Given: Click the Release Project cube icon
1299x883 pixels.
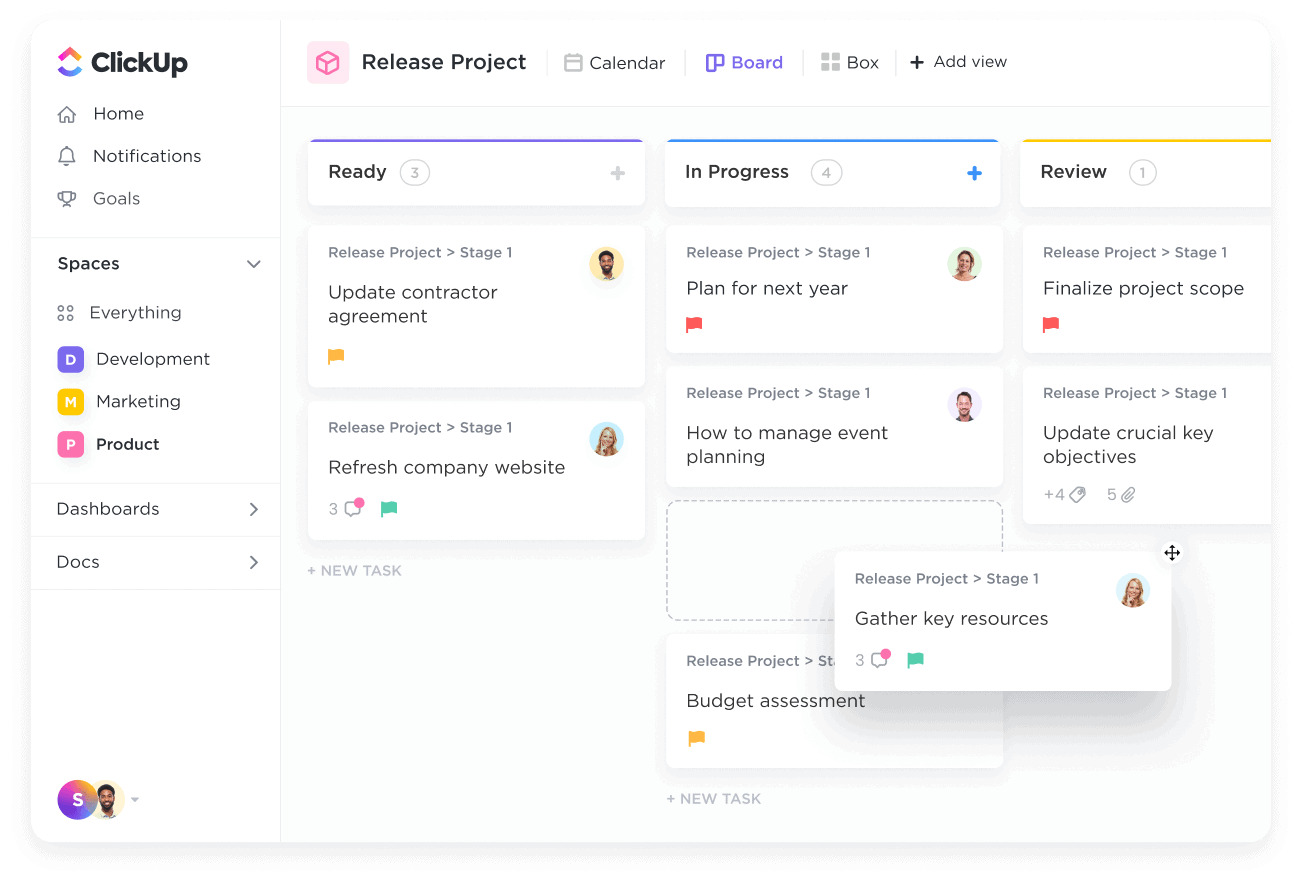Looking at the screenshot, I should pyautogui.click(x=327, y=62).
